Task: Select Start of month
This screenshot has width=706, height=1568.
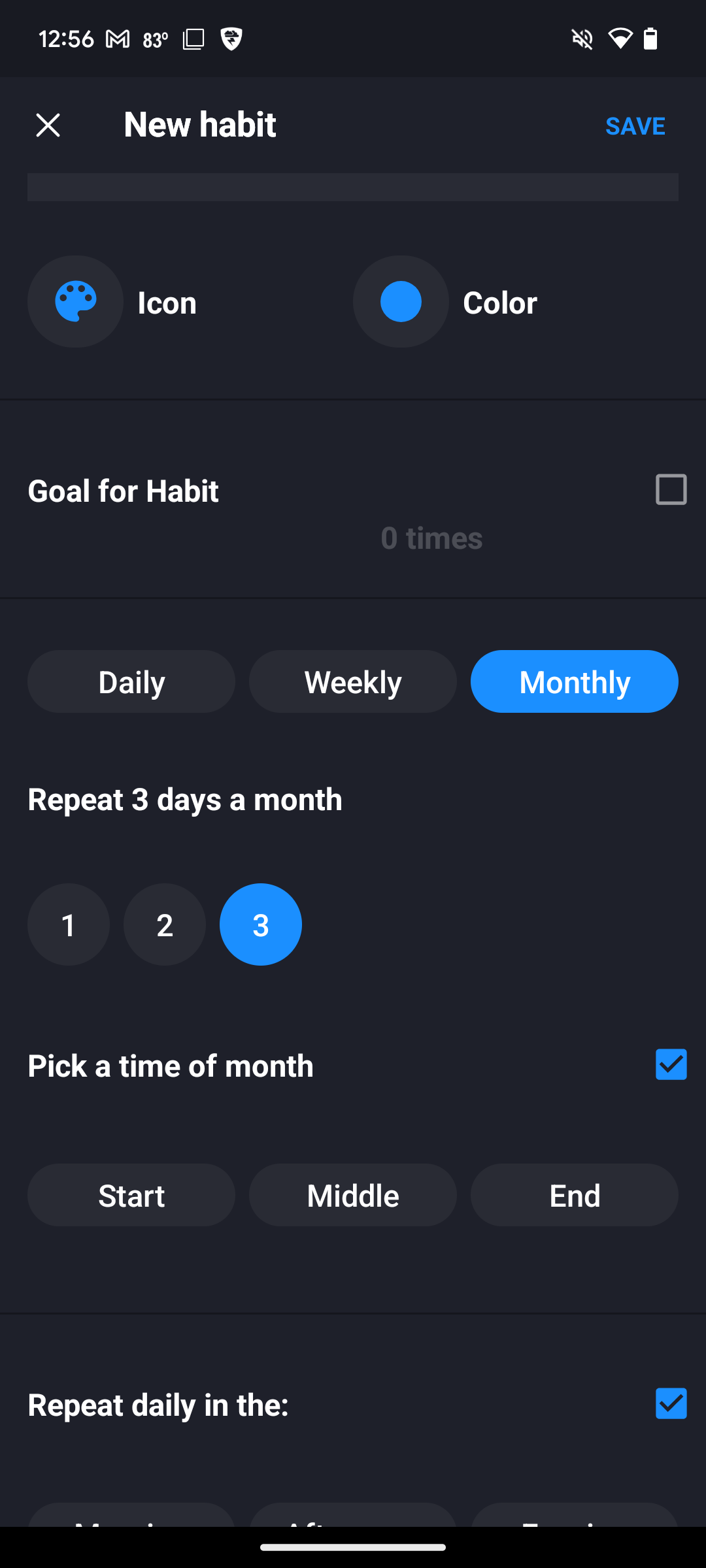Action: pyautogui.click(x=131, y=1195)
